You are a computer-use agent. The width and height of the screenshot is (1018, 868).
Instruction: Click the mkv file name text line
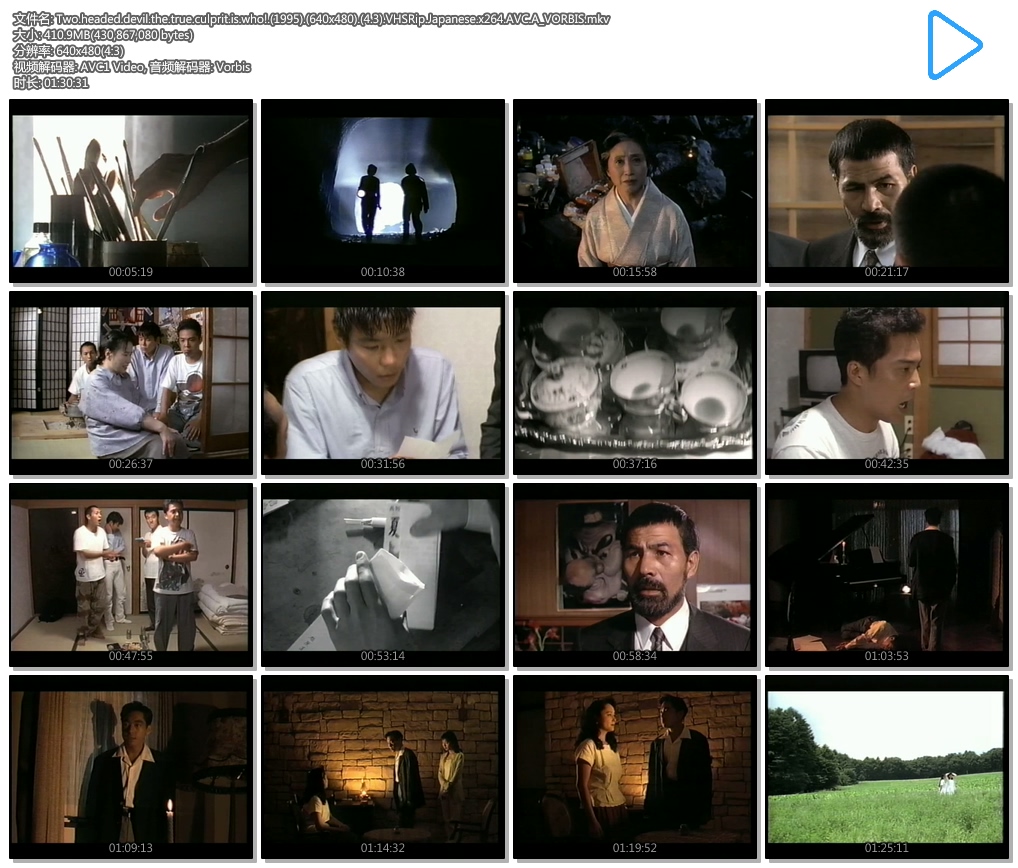[x=310, y=19]
